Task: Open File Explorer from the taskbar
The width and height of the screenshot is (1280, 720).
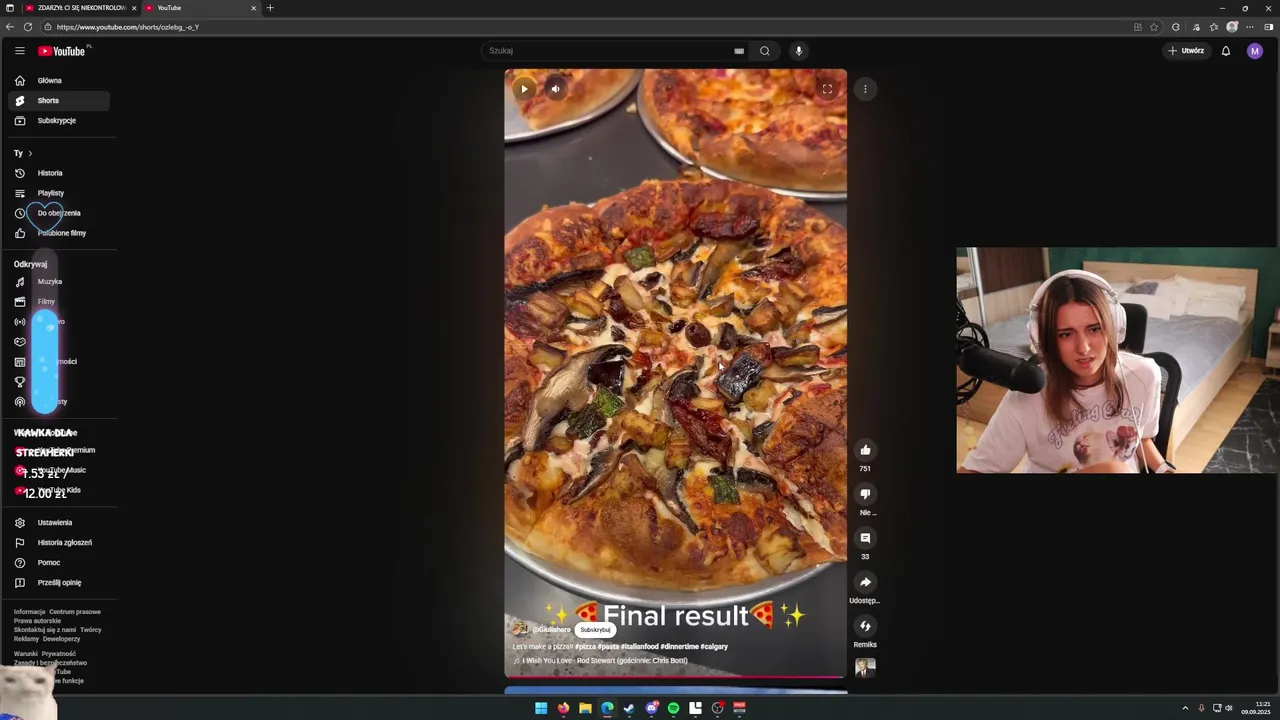Action: point(585,708)
